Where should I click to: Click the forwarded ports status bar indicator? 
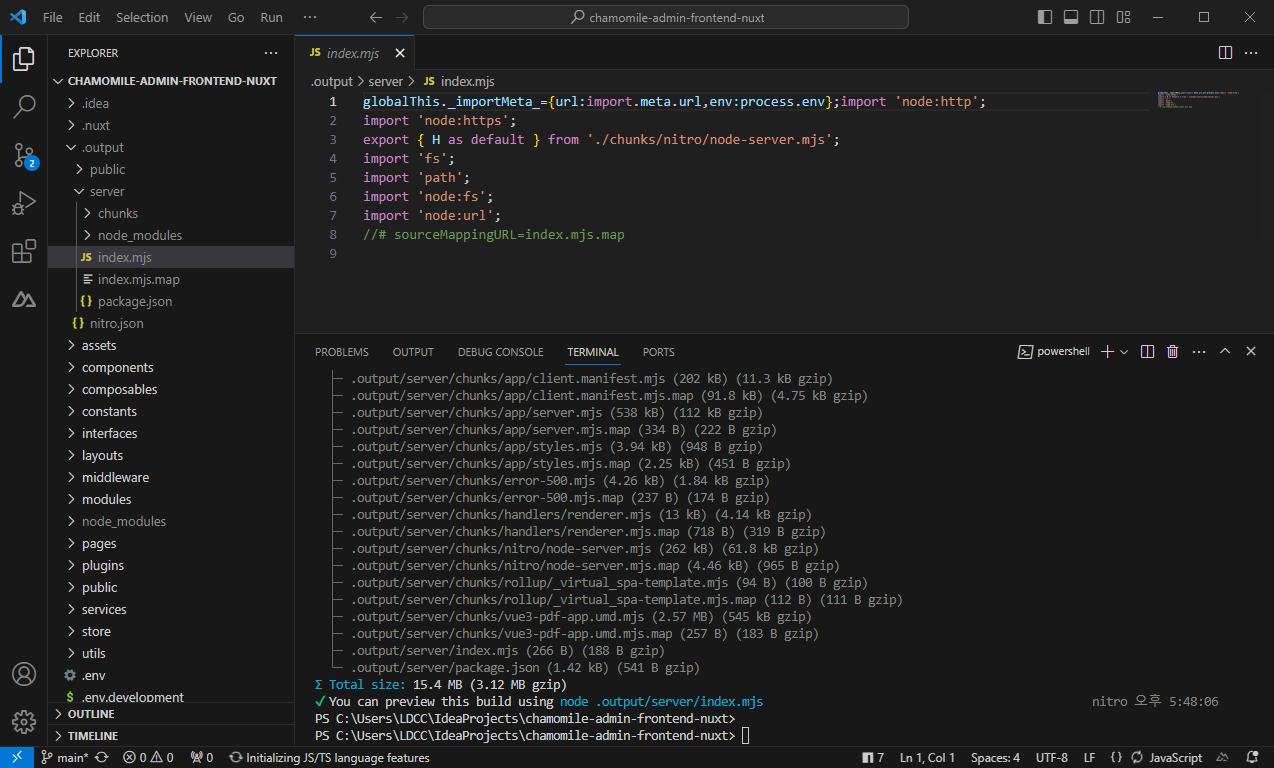202,758
